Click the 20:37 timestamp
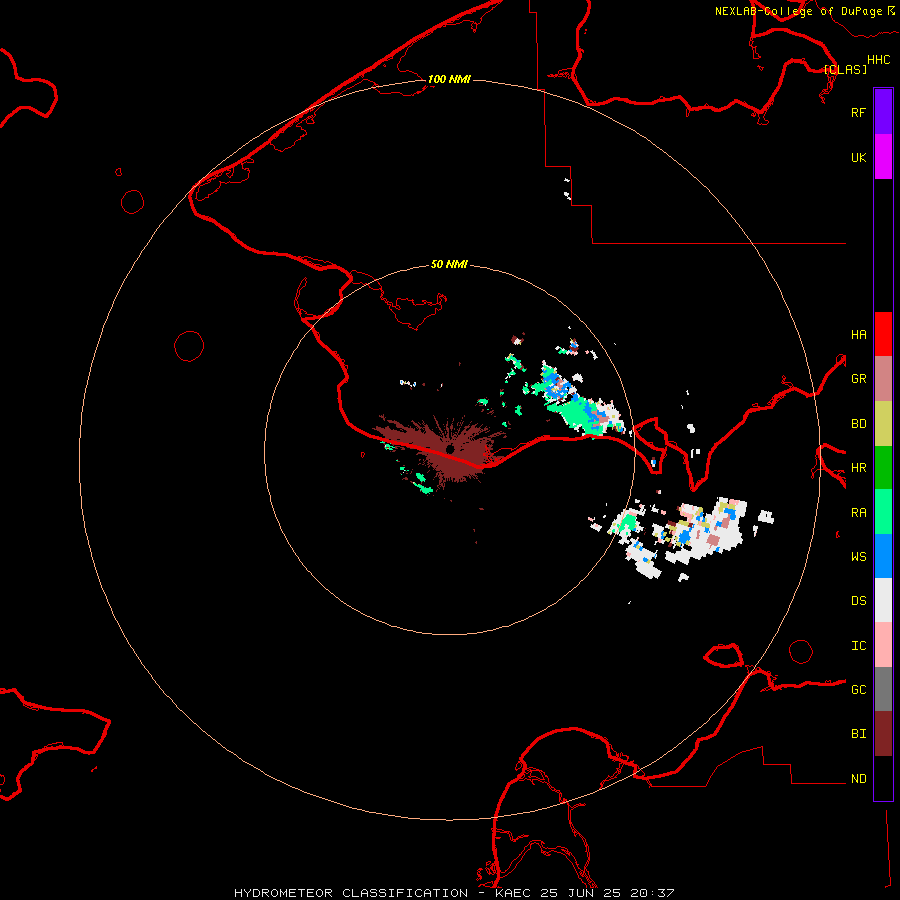This screenshot has width=900, height=900. [x=652, y=893]
